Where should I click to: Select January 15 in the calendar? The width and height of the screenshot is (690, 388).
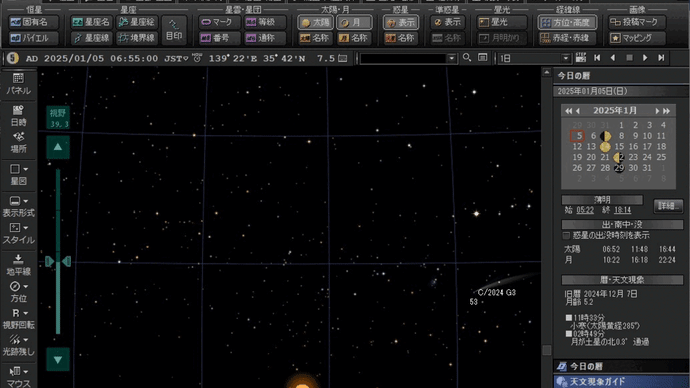click(619, 146)
